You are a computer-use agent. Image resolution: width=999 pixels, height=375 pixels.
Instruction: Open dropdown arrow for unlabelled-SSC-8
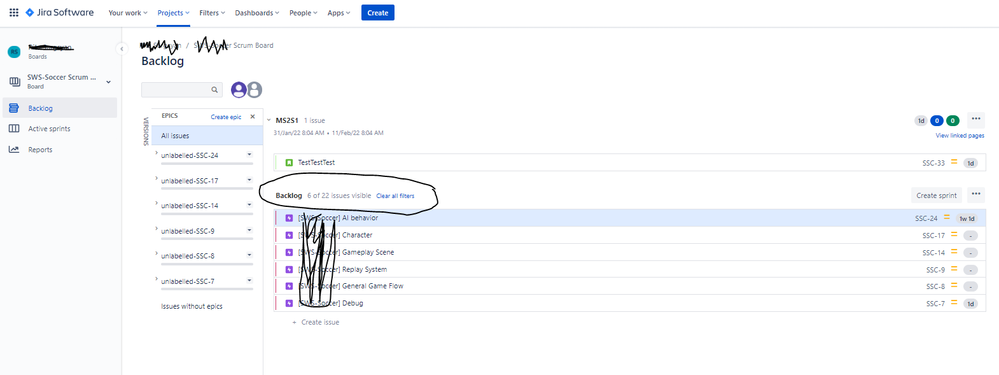(x=249, y=255)
